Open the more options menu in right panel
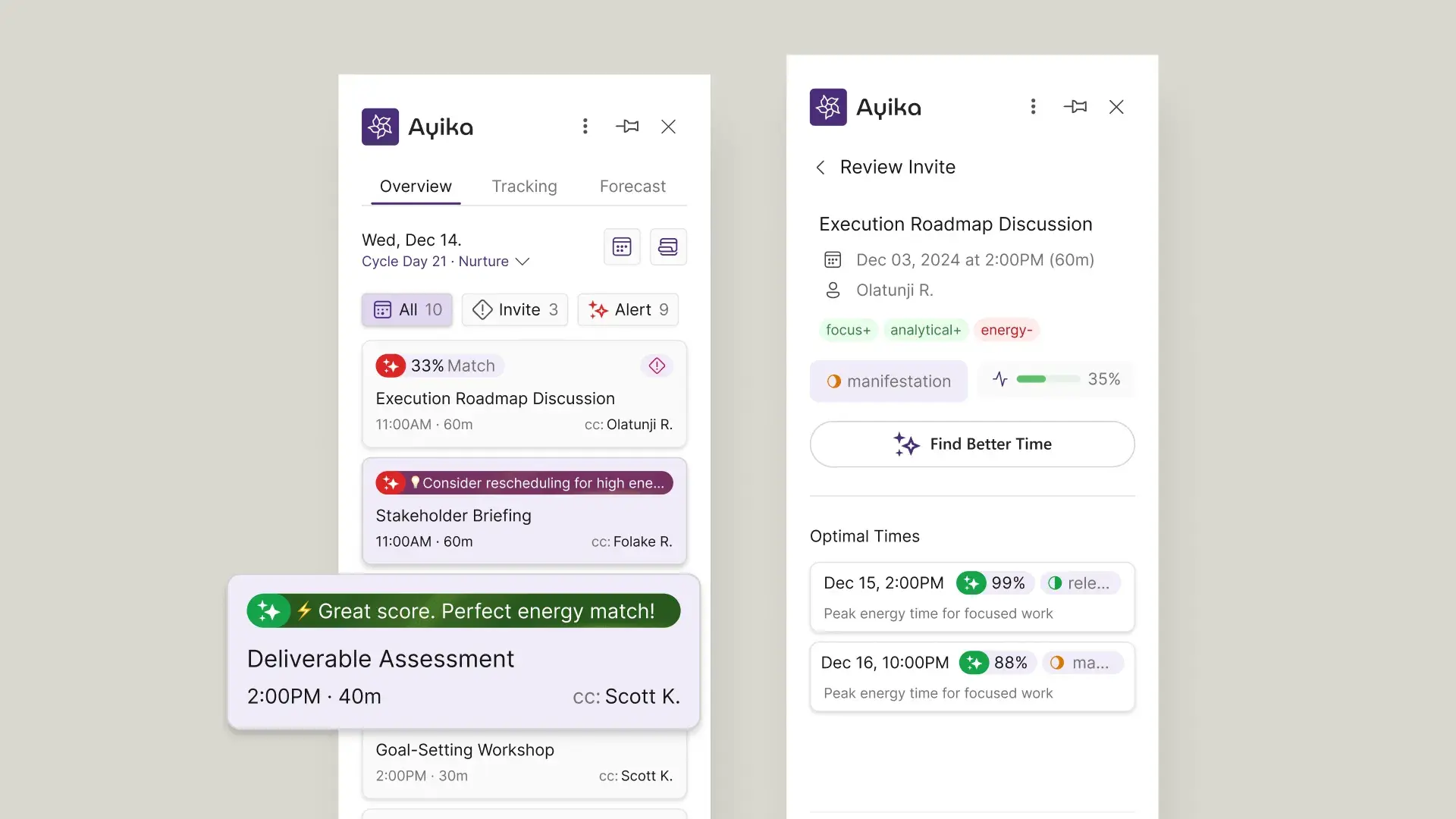1456x819 pixels. (x=1033, y=107)
